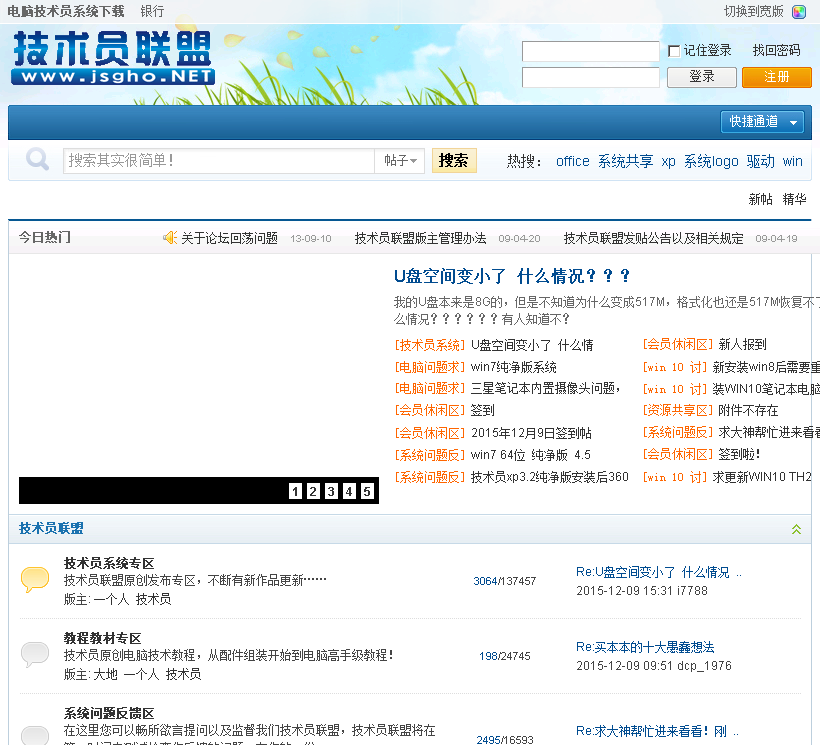Click the gray bubble icon for 教程教材专区
This screenshot has width=820, height=745.
[x=35, y=655]
